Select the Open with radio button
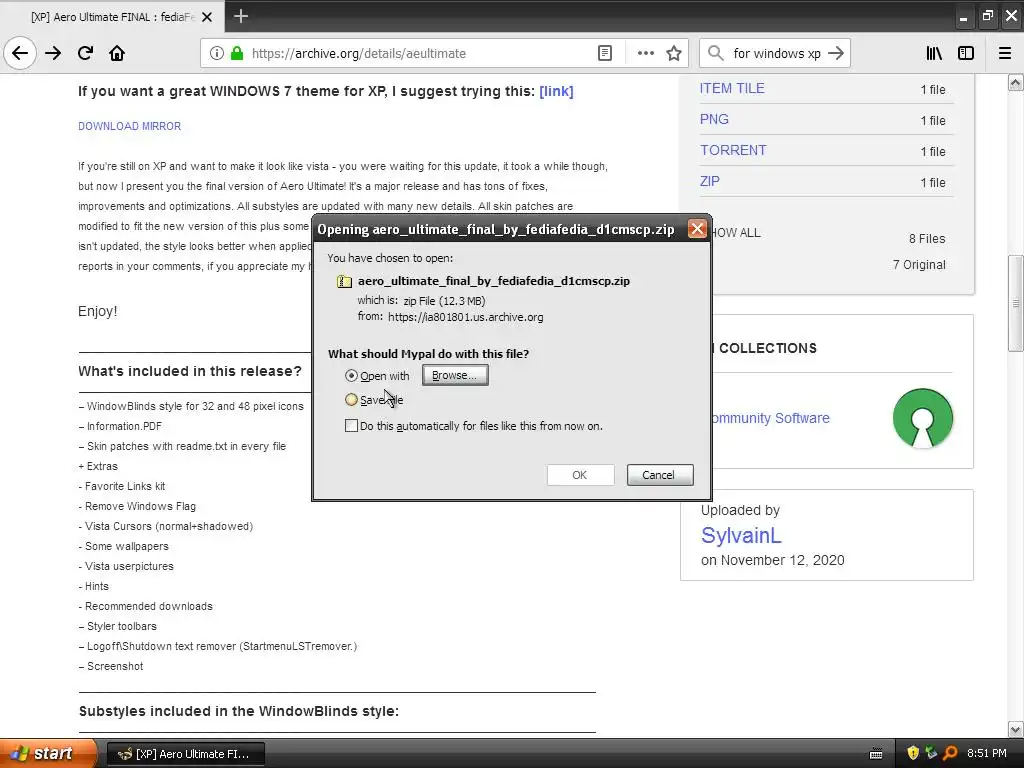1024x768 pixels. pyautogui.click(x=351, y=376)
